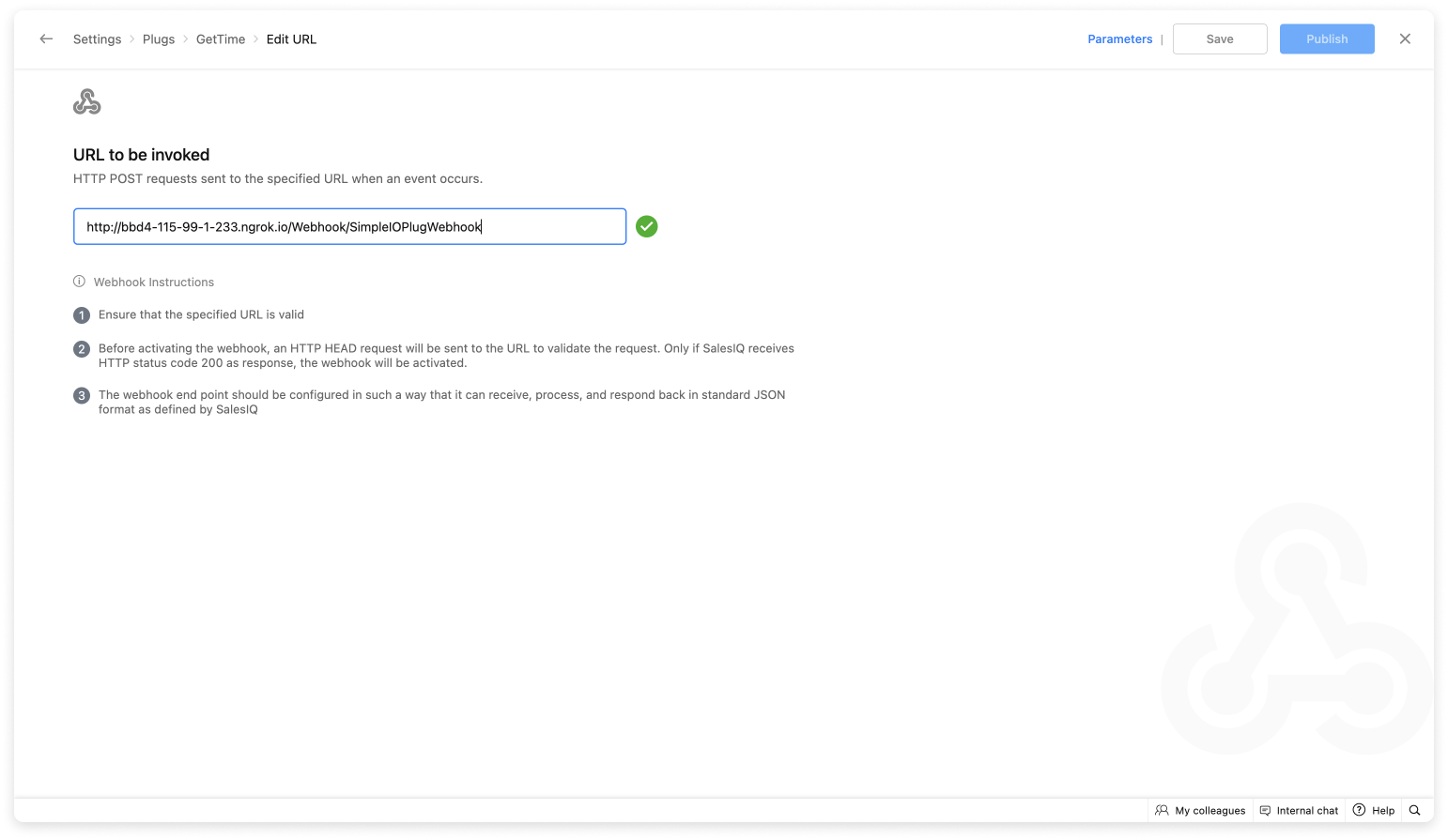Click the HTTP HEAD request instruction text

pyautogui.click(x=446, y=356)
